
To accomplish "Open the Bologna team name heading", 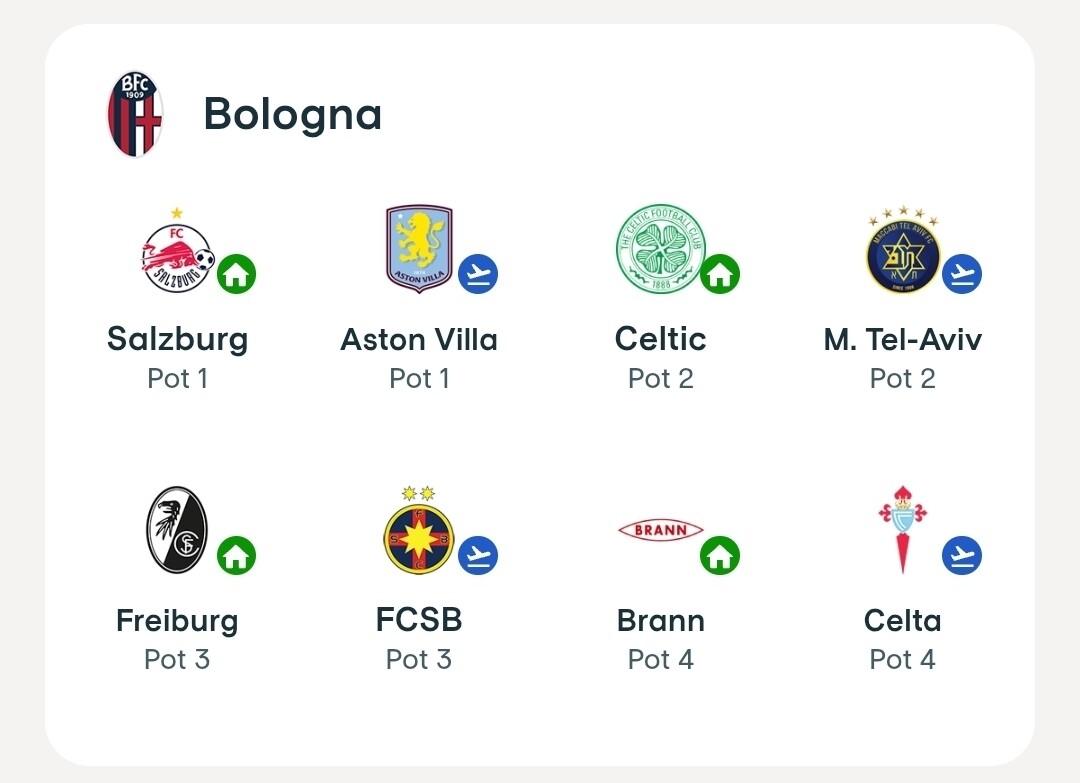I will pos(293,114).
